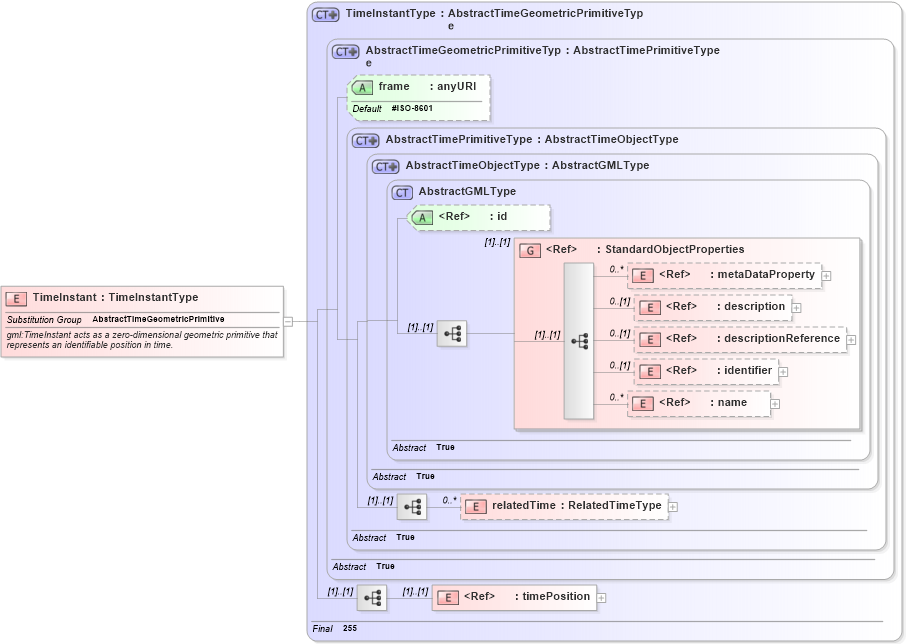Expand the metaDataProperty element
The height and width of the screenshot is (644, 907).
(826, 276)
